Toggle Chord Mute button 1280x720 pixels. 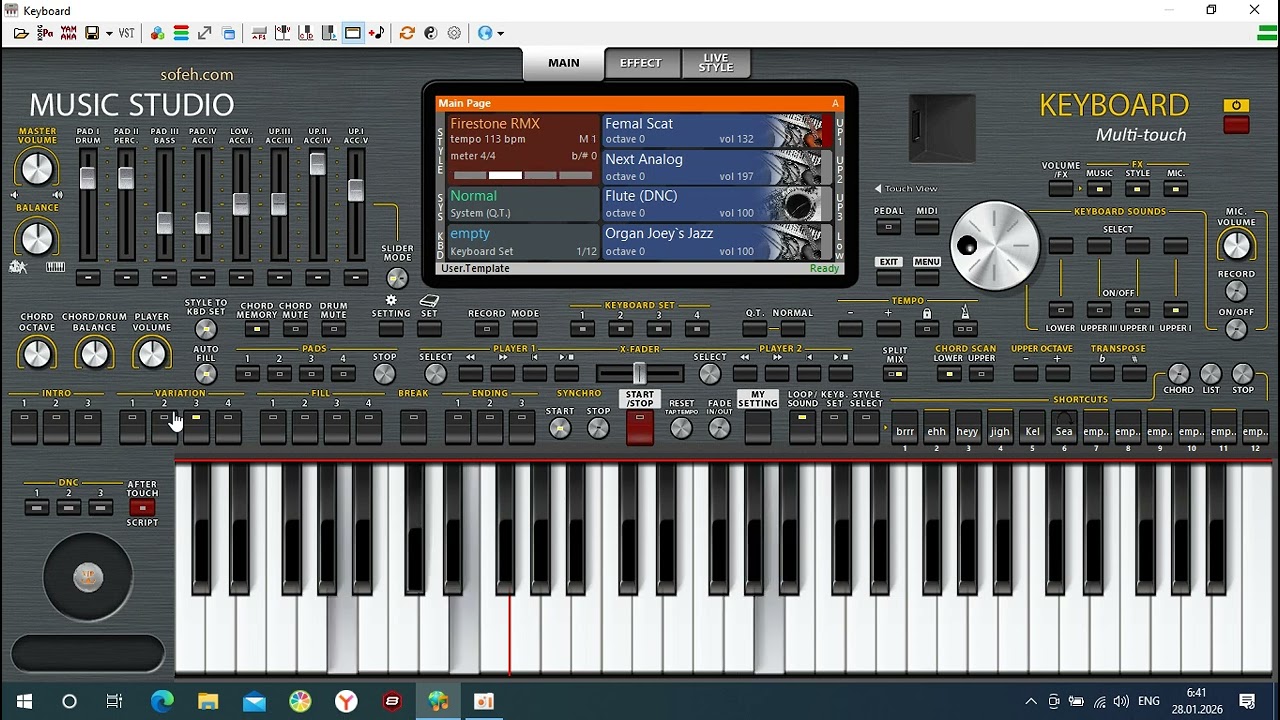click(295, 328)
